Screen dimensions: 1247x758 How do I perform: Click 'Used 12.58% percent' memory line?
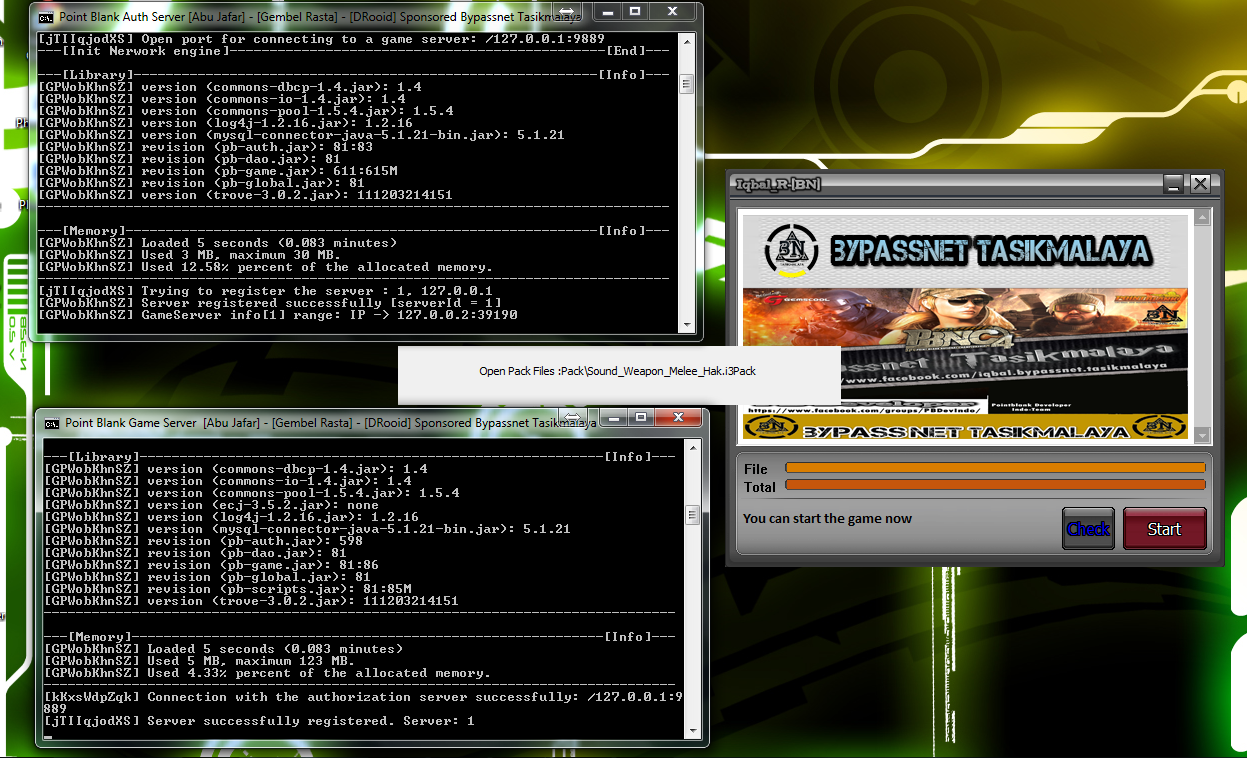[265, 267]
